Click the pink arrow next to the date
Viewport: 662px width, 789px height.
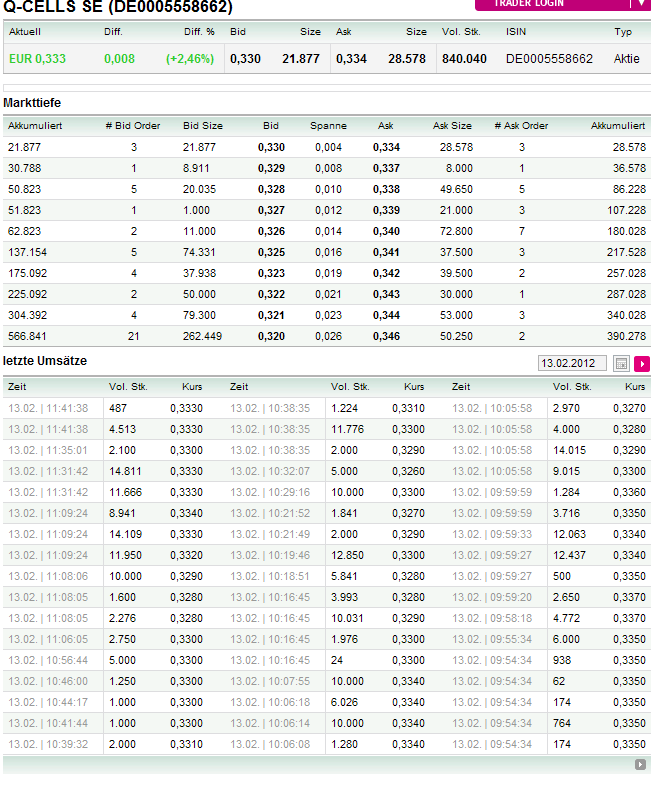point(642,364)
